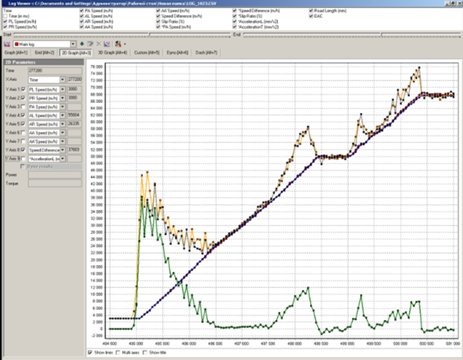Screen dimensions: 463x360
Task: Click the chart icon left of Main log
Action: (x=7, y=44)
